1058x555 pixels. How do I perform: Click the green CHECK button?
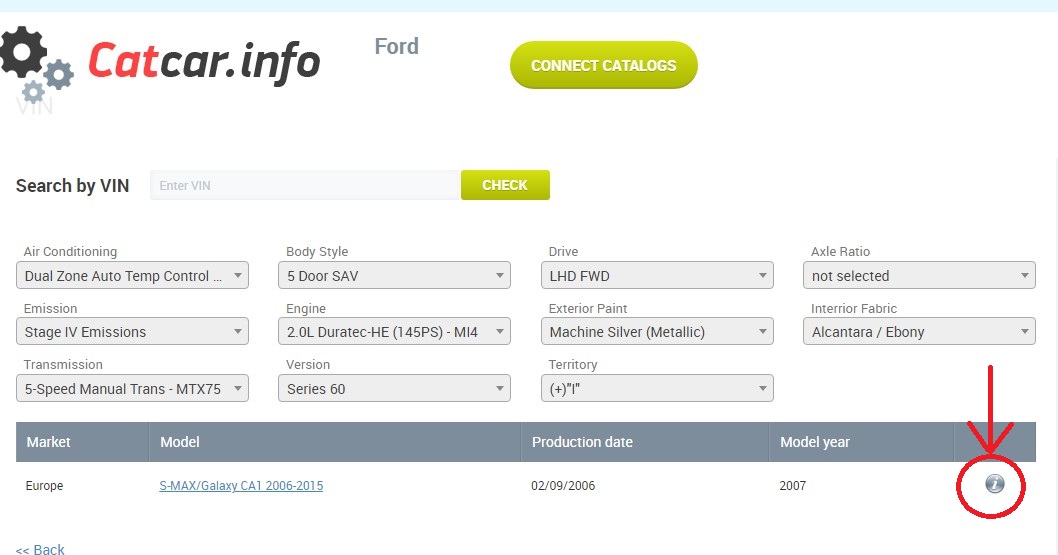(x=505, y=185)
